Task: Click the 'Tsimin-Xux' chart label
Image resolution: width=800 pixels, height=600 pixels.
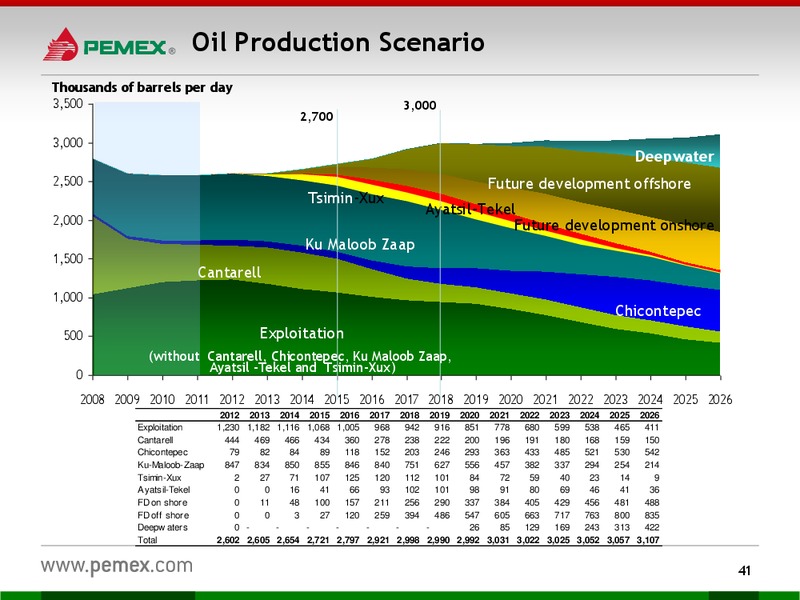Action: 345,198
